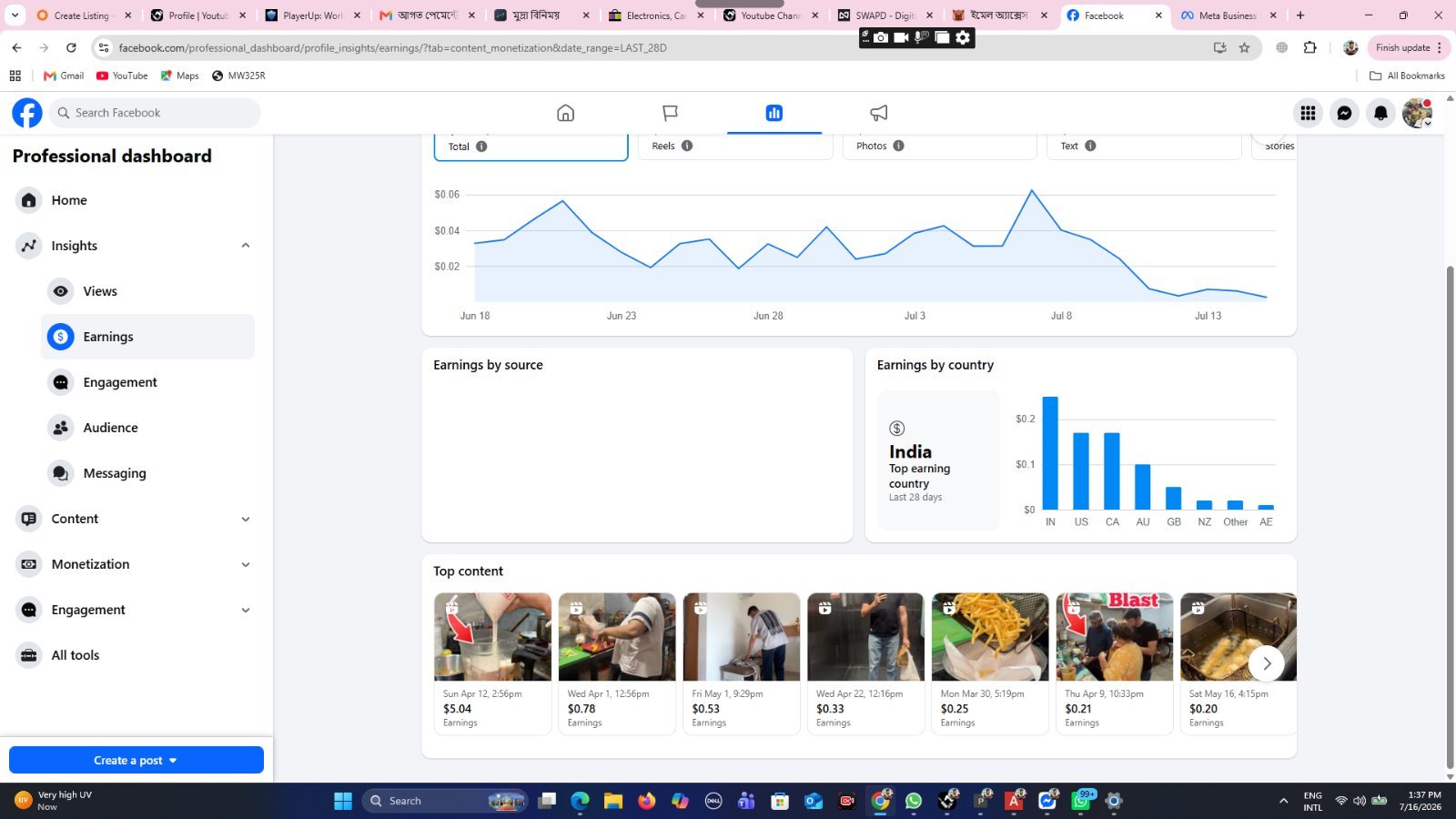Image resolution: width=1456 pixels, height=819 pixels.
Task: Show info tooltip next to Photos
Action: click(898, 146)
